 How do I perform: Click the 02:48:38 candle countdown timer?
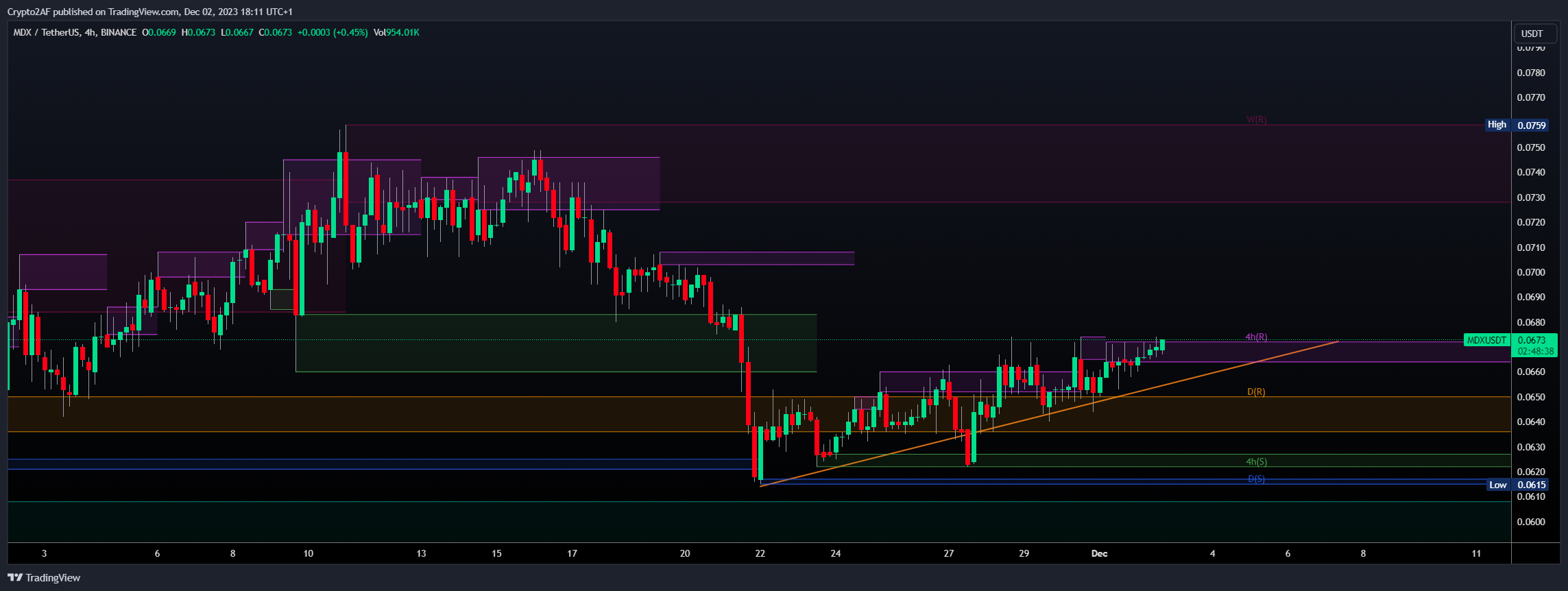1536,351
